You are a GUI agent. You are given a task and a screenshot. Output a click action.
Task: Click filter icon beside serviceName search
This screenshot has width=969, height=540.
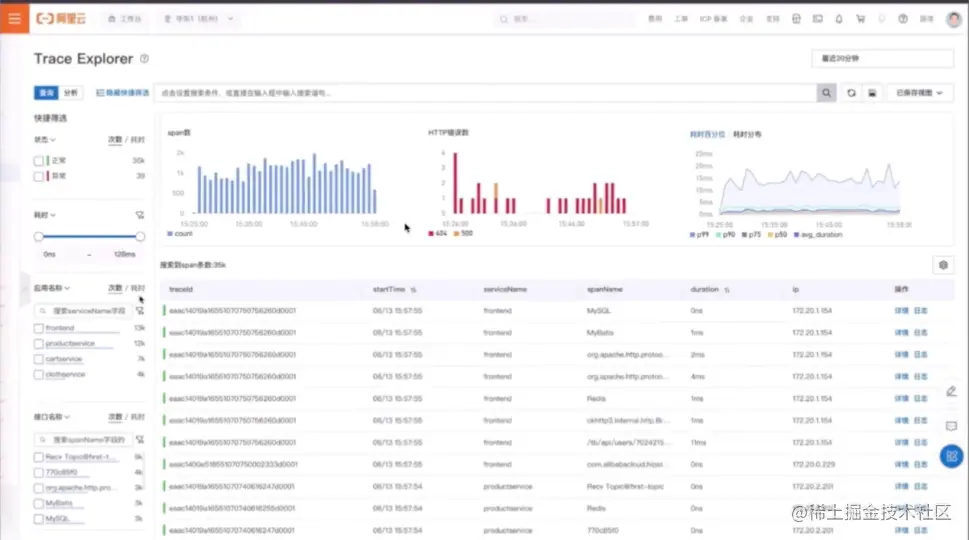click(140, 311)
